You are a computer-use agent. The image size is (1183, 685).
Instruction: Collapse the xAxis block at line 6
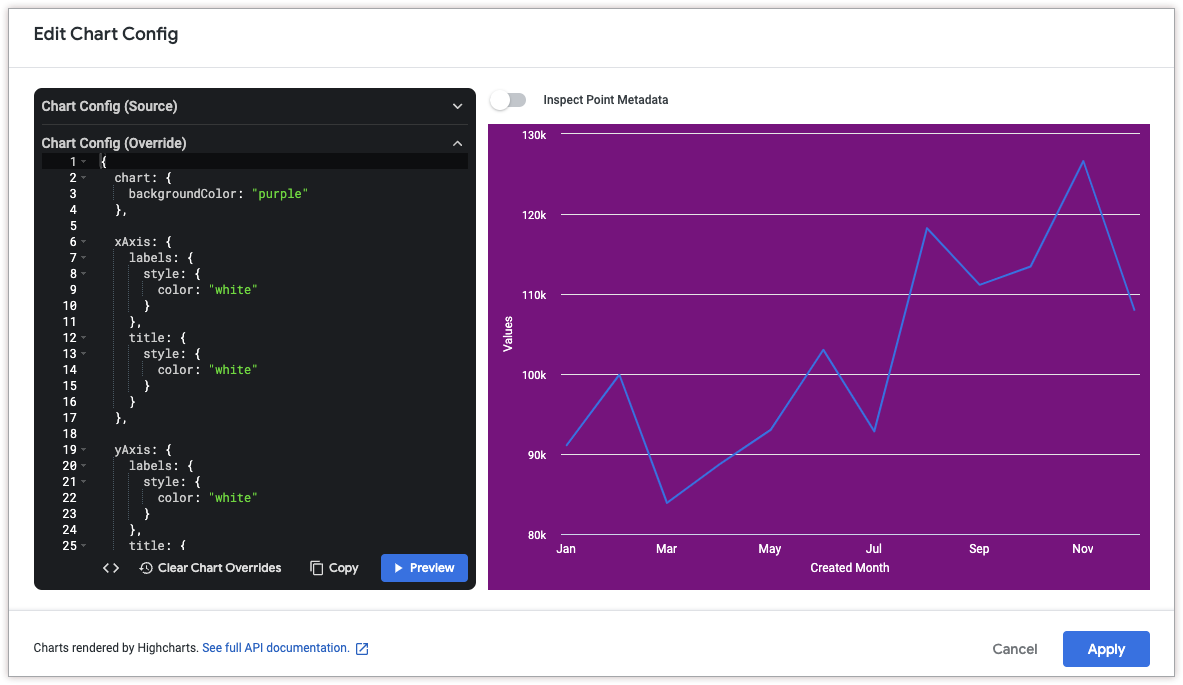pyautogui.click(x=84, y=242)
